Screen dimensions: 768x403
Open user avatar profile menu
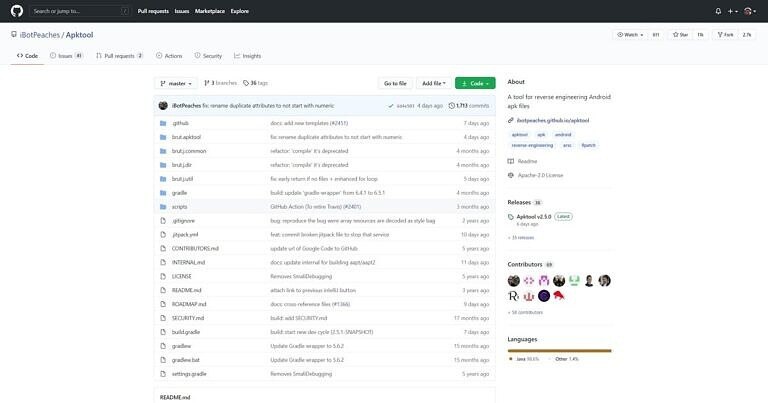(x=749, y=11)
